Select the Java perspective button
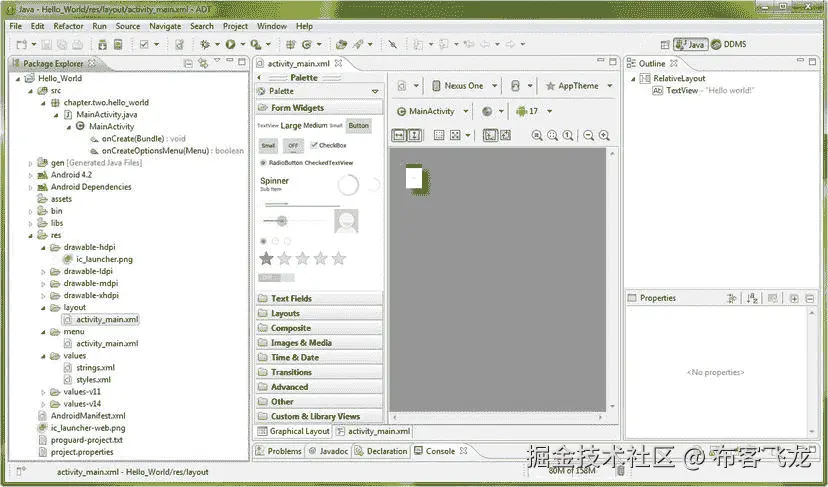The image size is (828, 487). [x=690, y=44]
